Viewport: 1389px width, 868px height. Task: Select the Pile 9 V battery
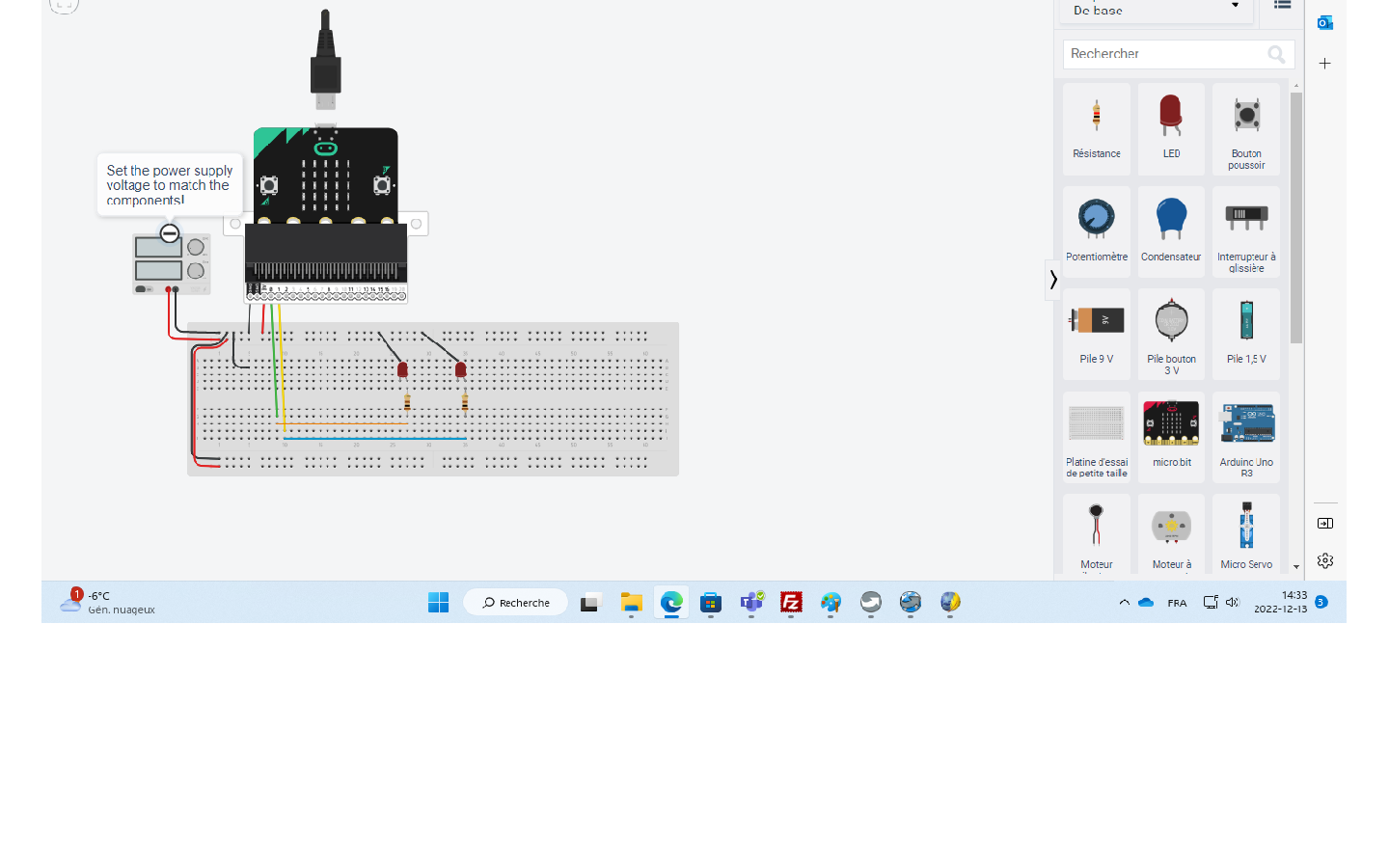[1097, 334]
